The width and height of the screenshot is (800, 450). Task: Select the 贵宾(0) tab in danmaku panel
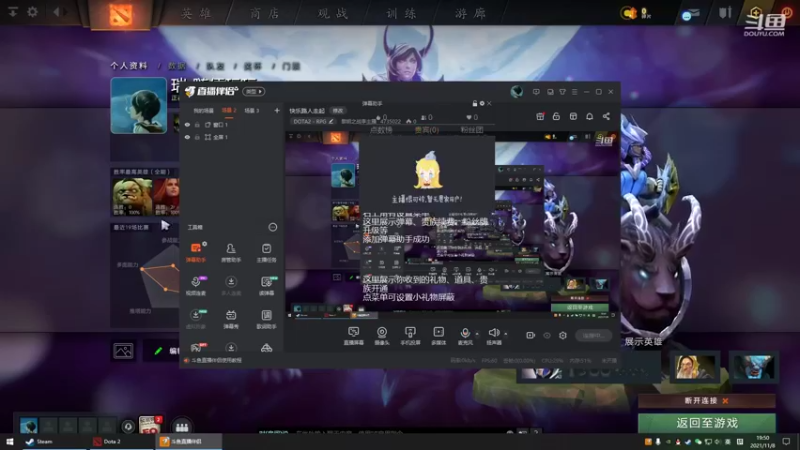click(427, 130)
